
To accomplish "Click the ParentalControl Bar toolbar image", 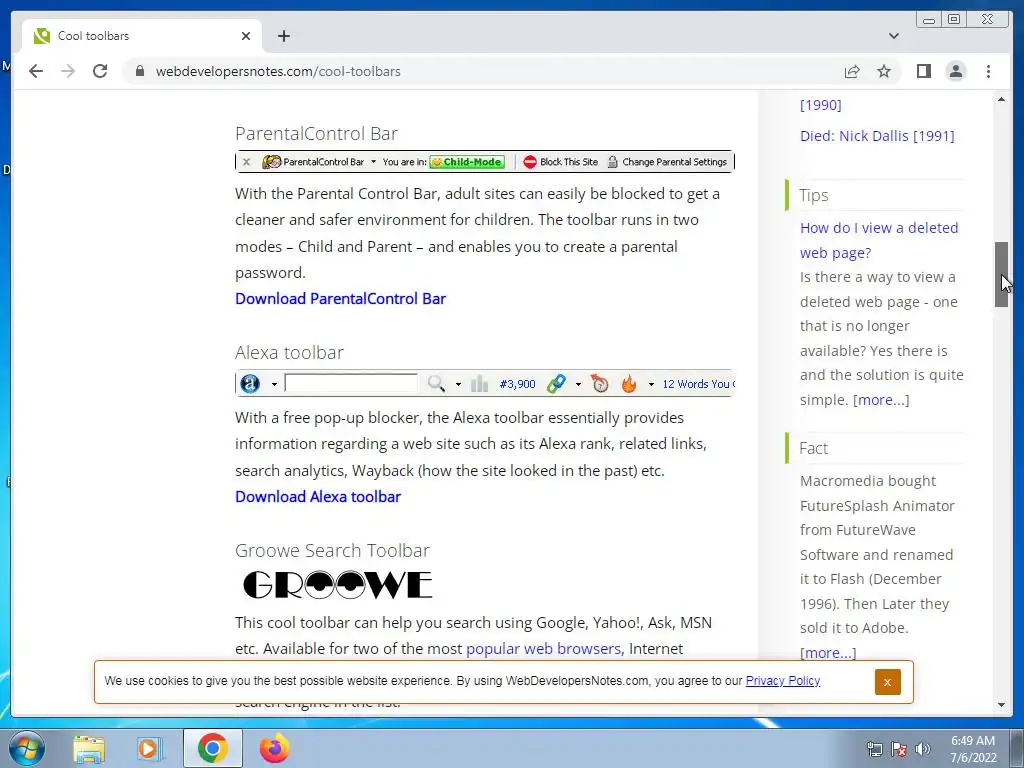I will 485,162.
